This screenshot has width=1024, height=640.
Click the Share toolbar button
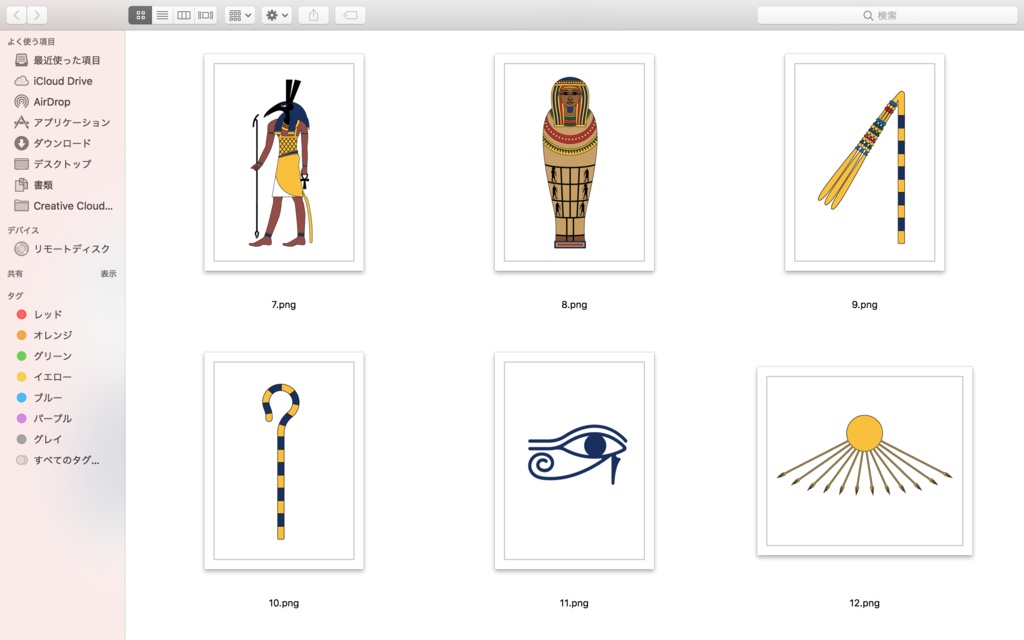pyautogui.click(x=313, y=15)
